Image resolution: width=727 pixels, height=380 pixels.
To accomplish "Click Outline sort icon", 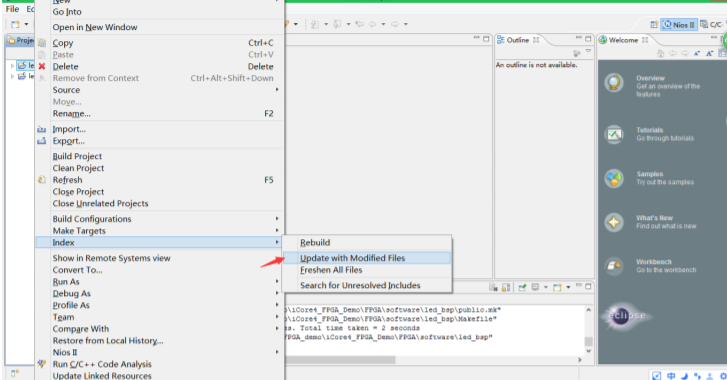I will point(577,54).
